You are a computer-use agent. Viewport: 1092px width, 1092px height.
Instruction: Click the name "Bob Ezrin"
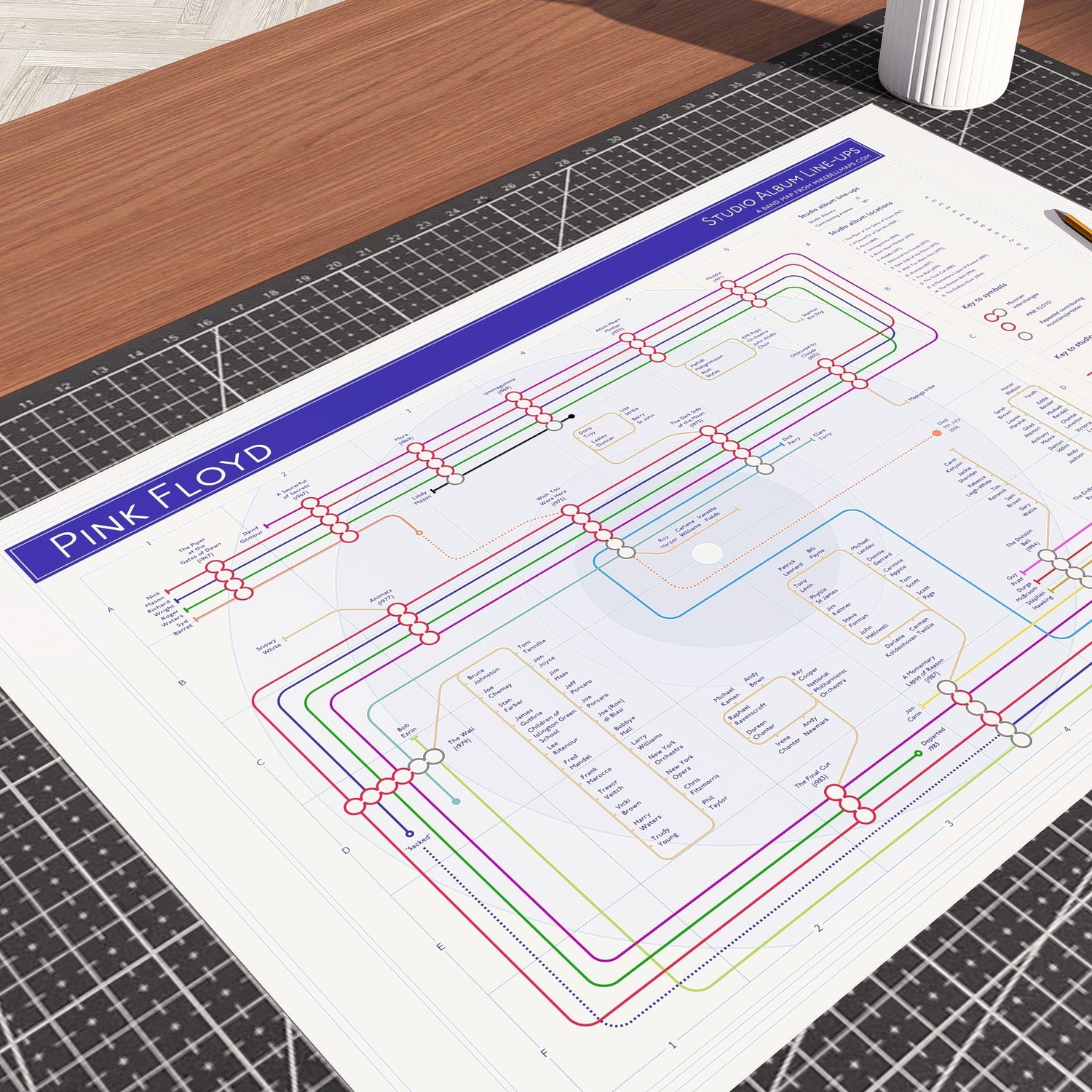click(x=406, y=729)
